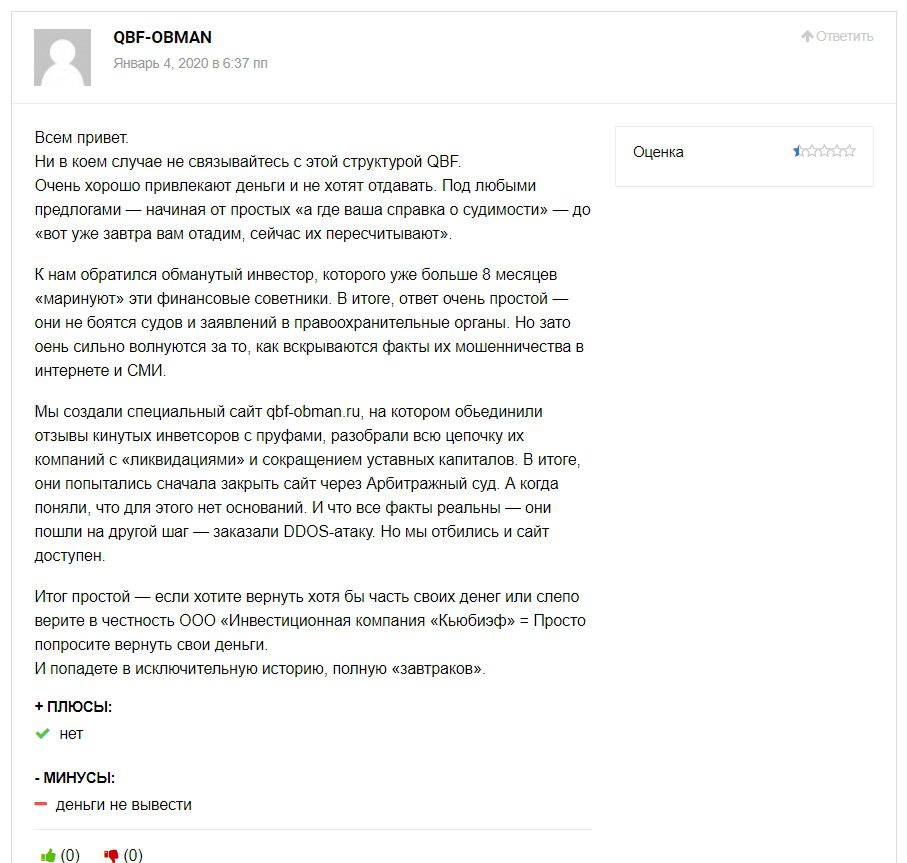Click the - МИНУСЫ heading

(74, 777)
